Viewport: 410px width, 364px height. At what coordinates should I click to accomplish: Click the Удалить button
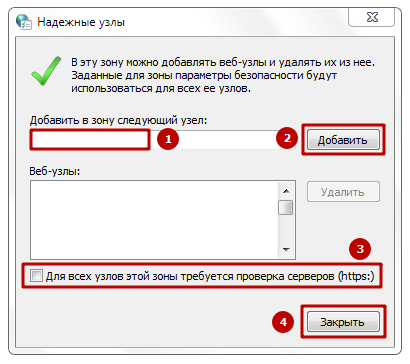coord(343,192)
